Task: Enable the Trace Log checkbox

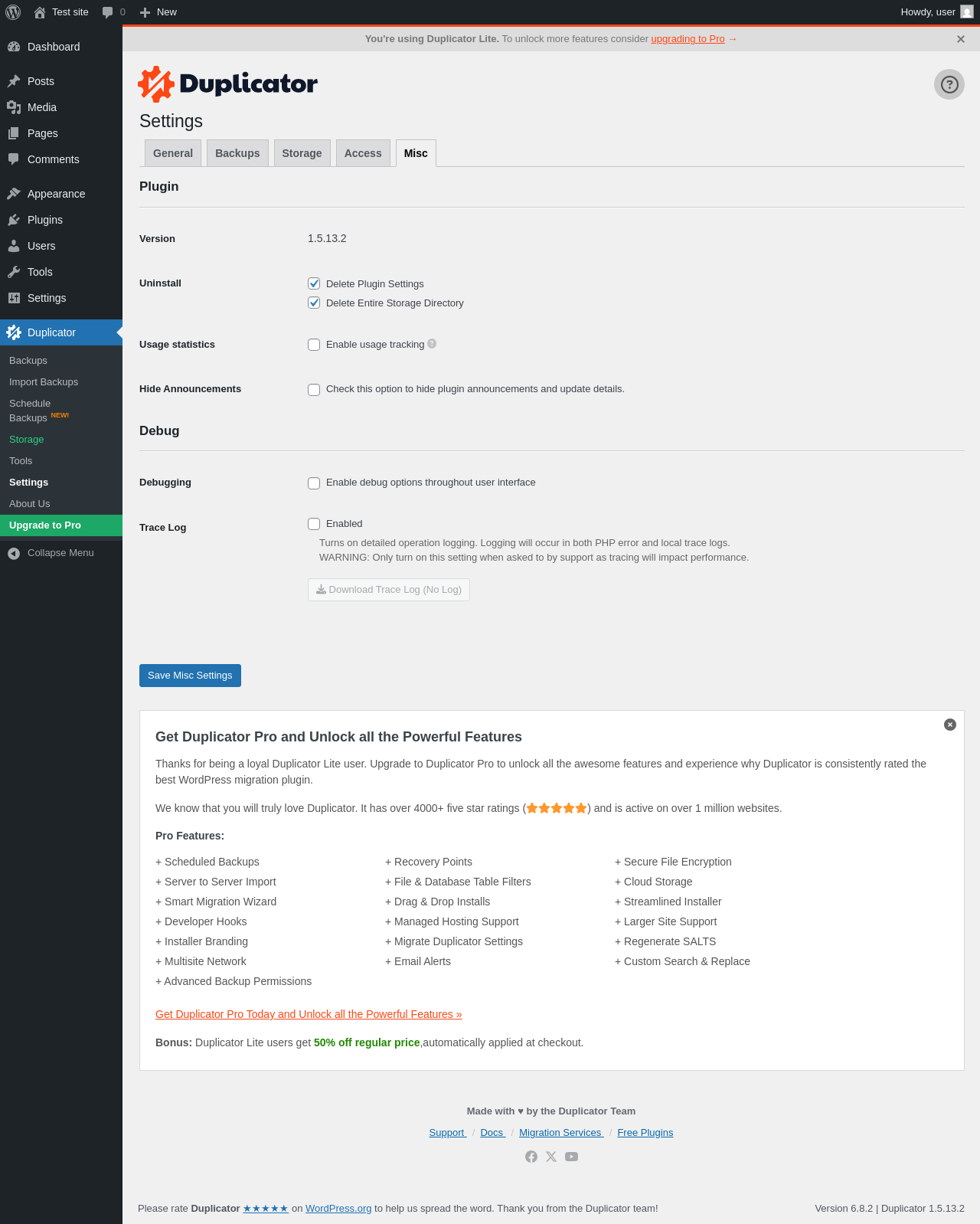Action: click(x=314, y=524)
